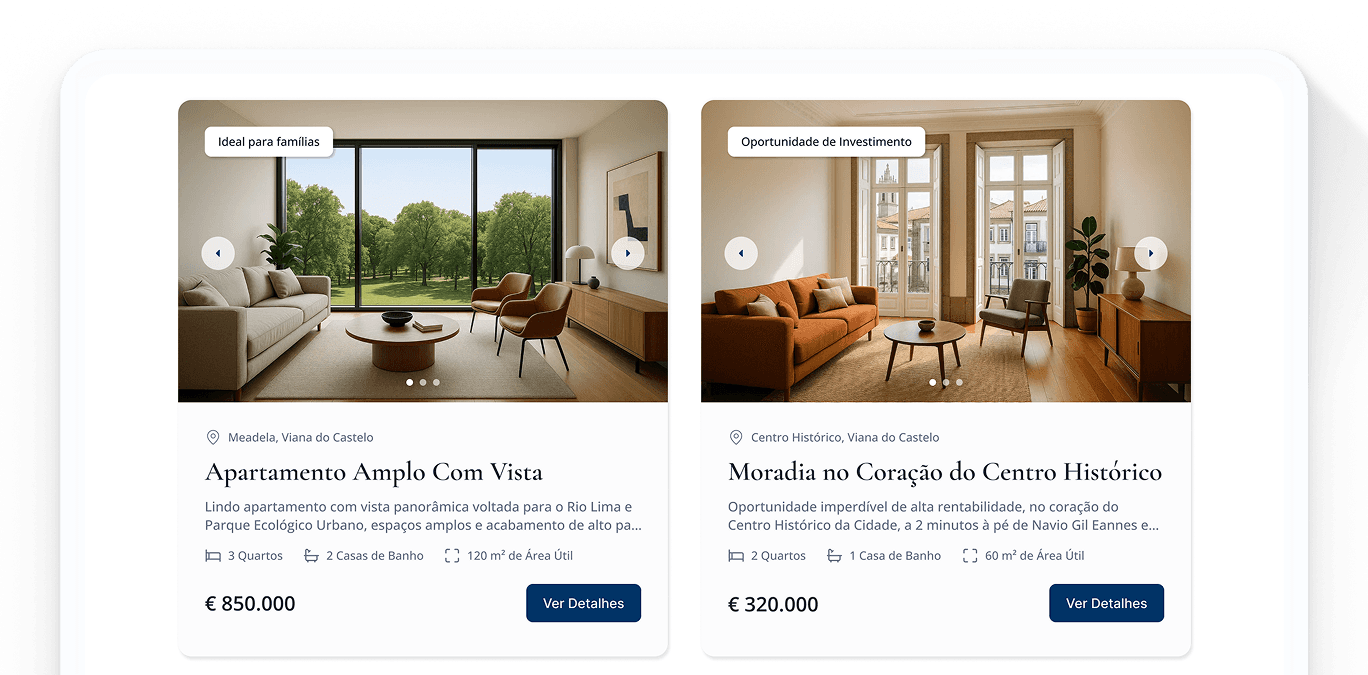
Task: Click previous image arrow on Centro Histórico photo
Action: [x=741, y=253]
